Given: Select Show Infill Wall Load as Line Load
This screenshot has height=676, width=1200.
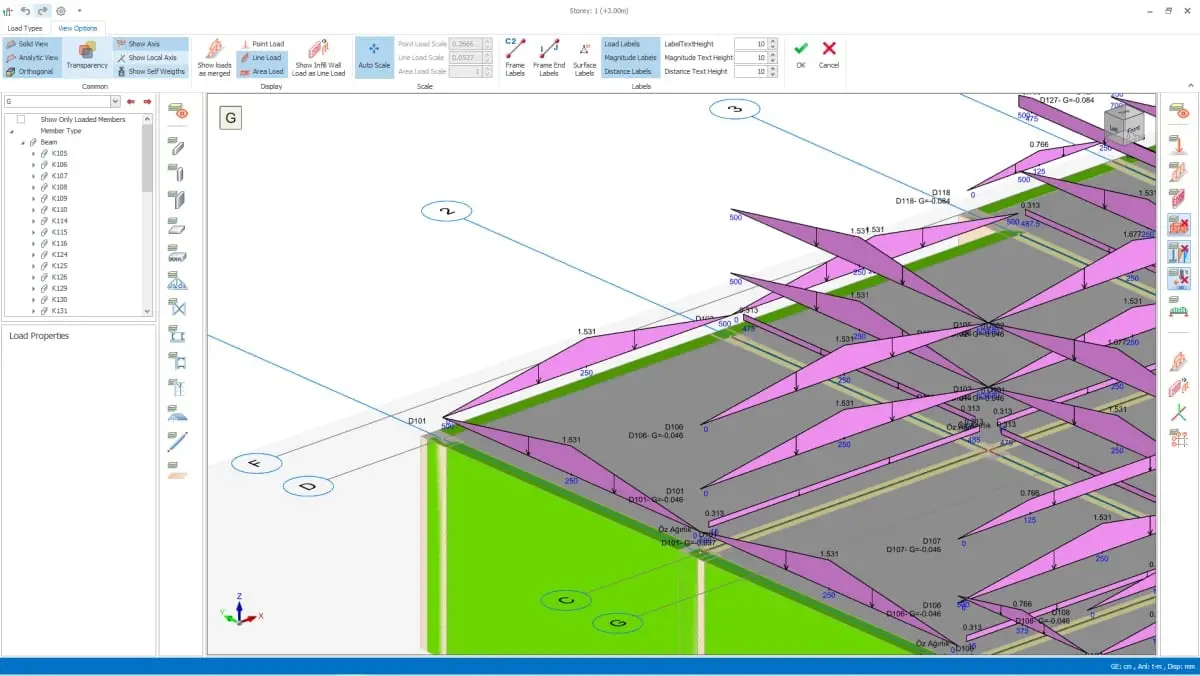Looking at the screenshot, I should [318, 57].
